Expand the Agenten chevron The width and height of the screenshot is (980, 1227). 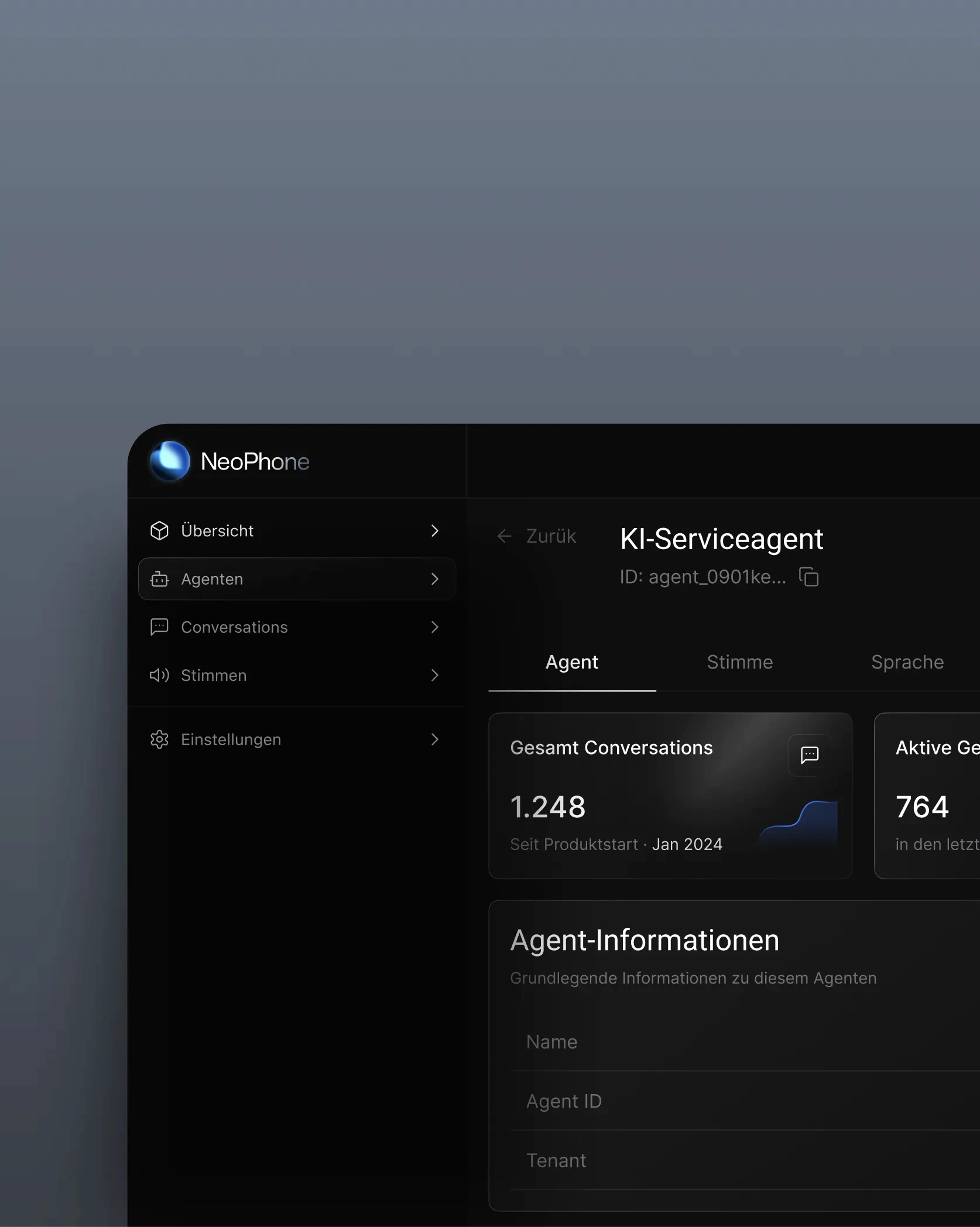tap(434, 579)
